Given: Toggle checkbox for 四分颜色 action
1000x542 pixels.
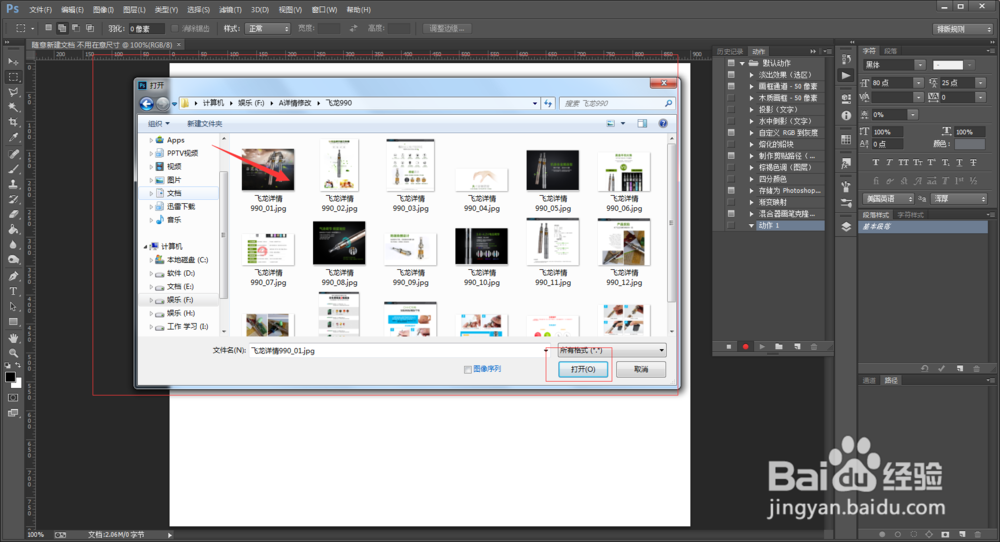Looking at the screenshot, I should click(731, 179).
